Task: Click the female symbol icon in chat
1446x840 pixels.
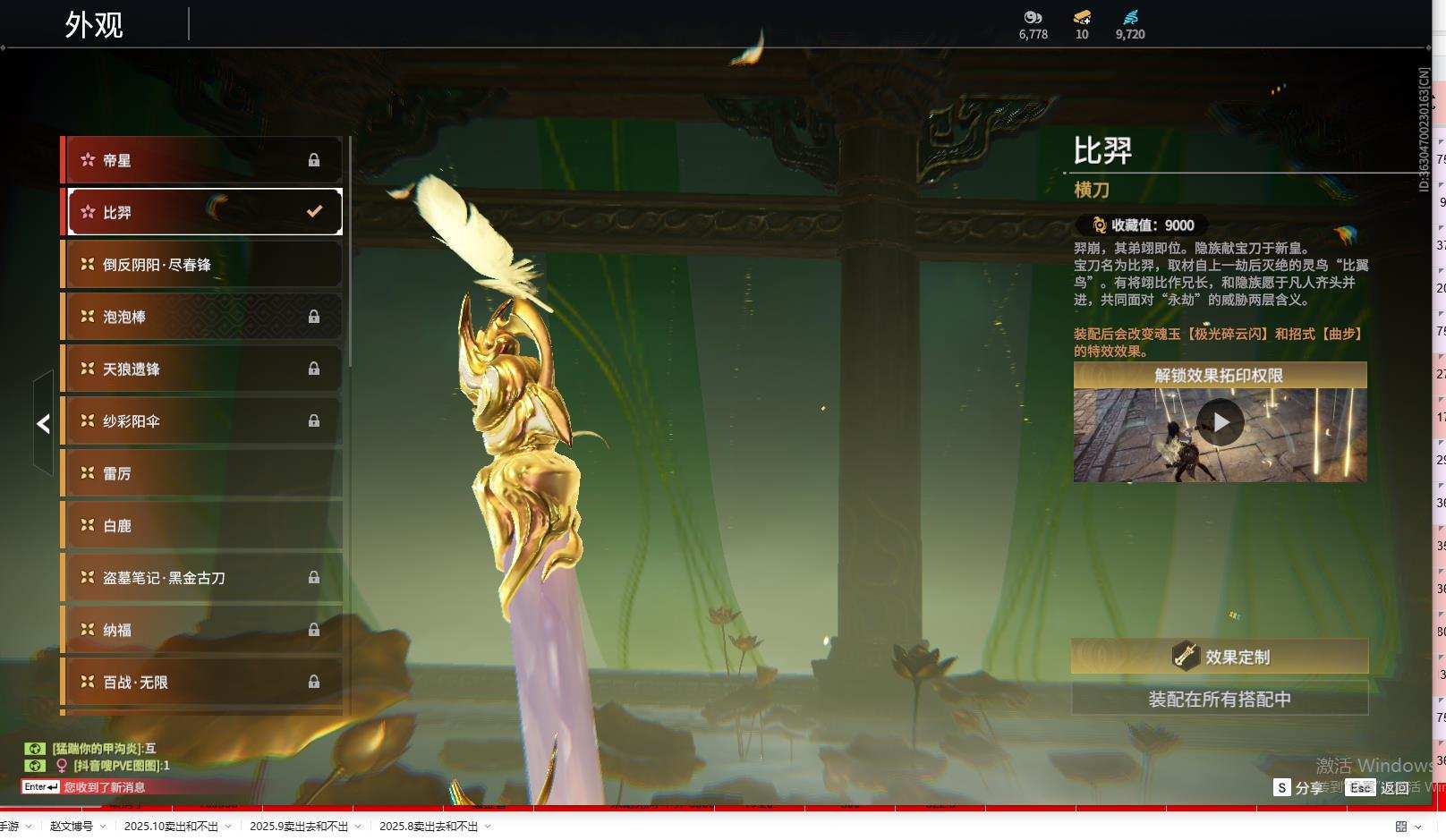Action: click(62, 766)
